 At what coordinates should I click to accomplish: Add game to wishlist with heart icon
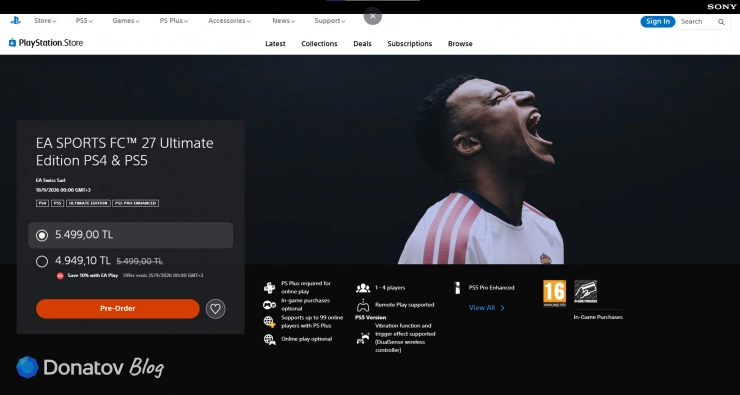(216, 309)
